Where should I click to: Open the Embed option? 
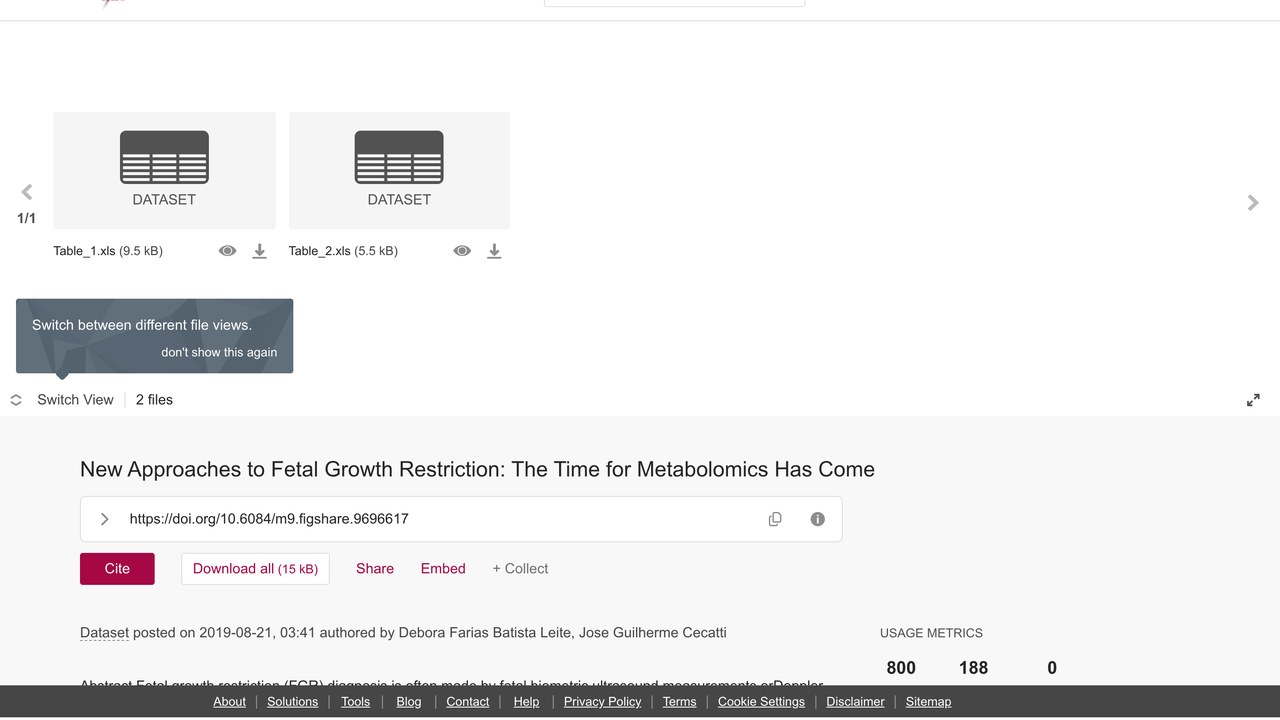[443, 569]
